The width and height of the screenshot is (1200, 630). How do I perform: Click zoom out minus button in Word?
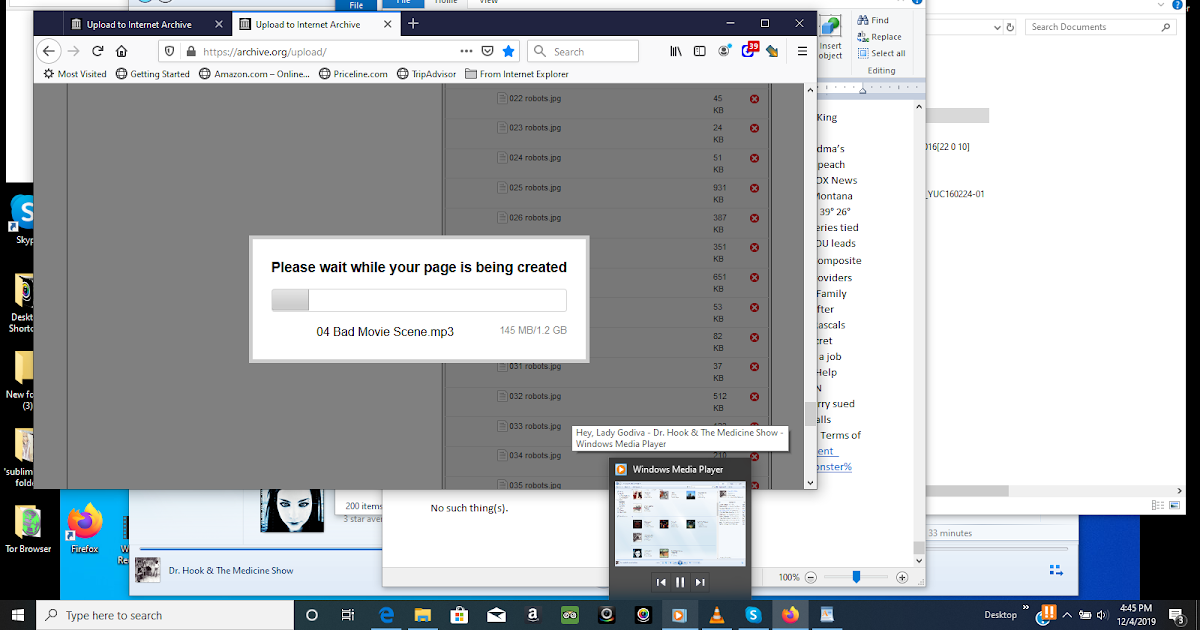point(811,577)
